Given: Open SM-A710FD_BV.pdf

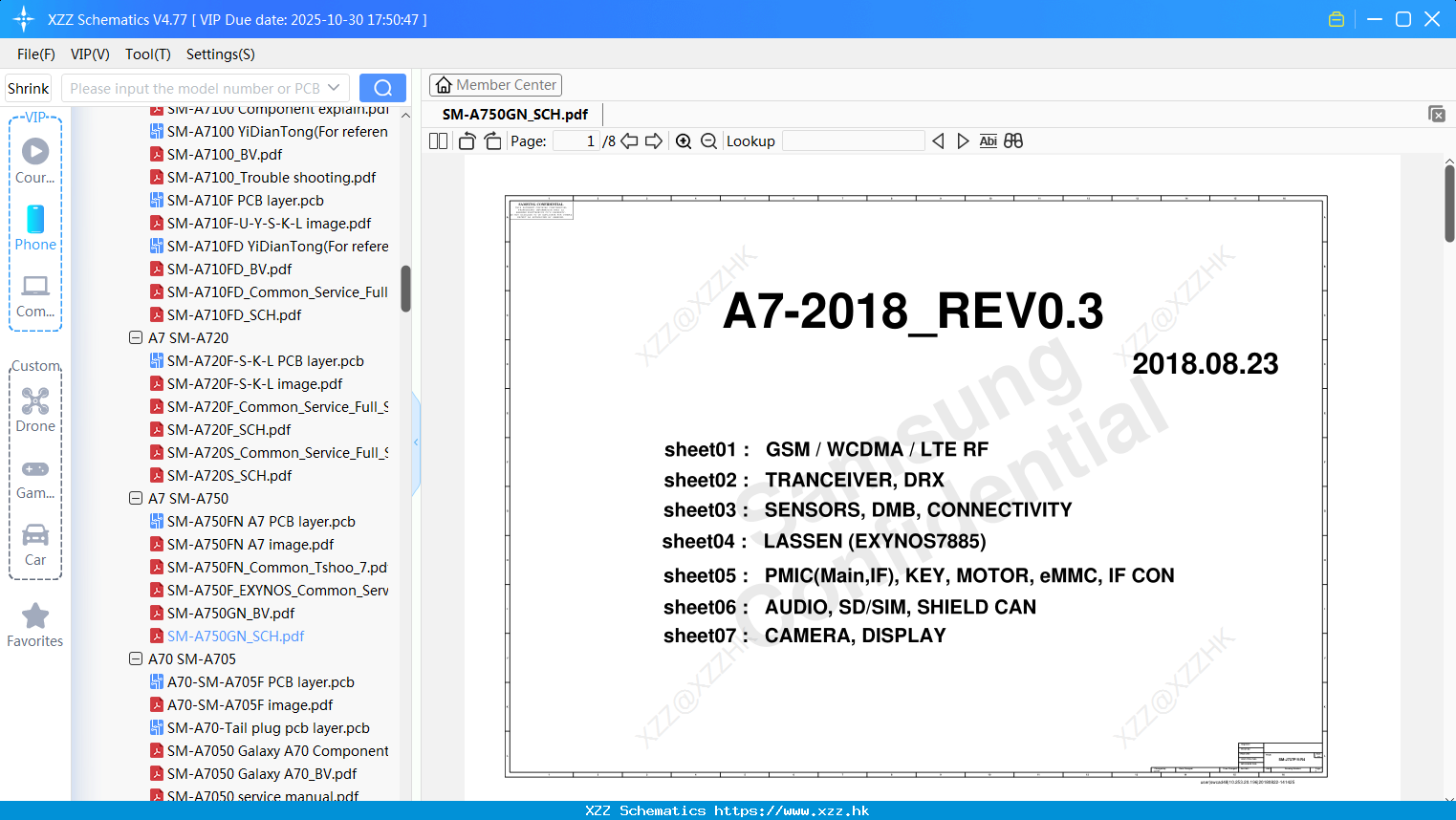Looking at the screenshot, I should 229,269.
